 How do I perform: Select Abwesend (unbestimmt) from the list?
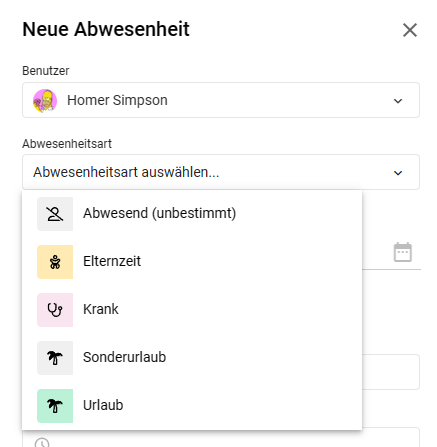pos(192,214)
